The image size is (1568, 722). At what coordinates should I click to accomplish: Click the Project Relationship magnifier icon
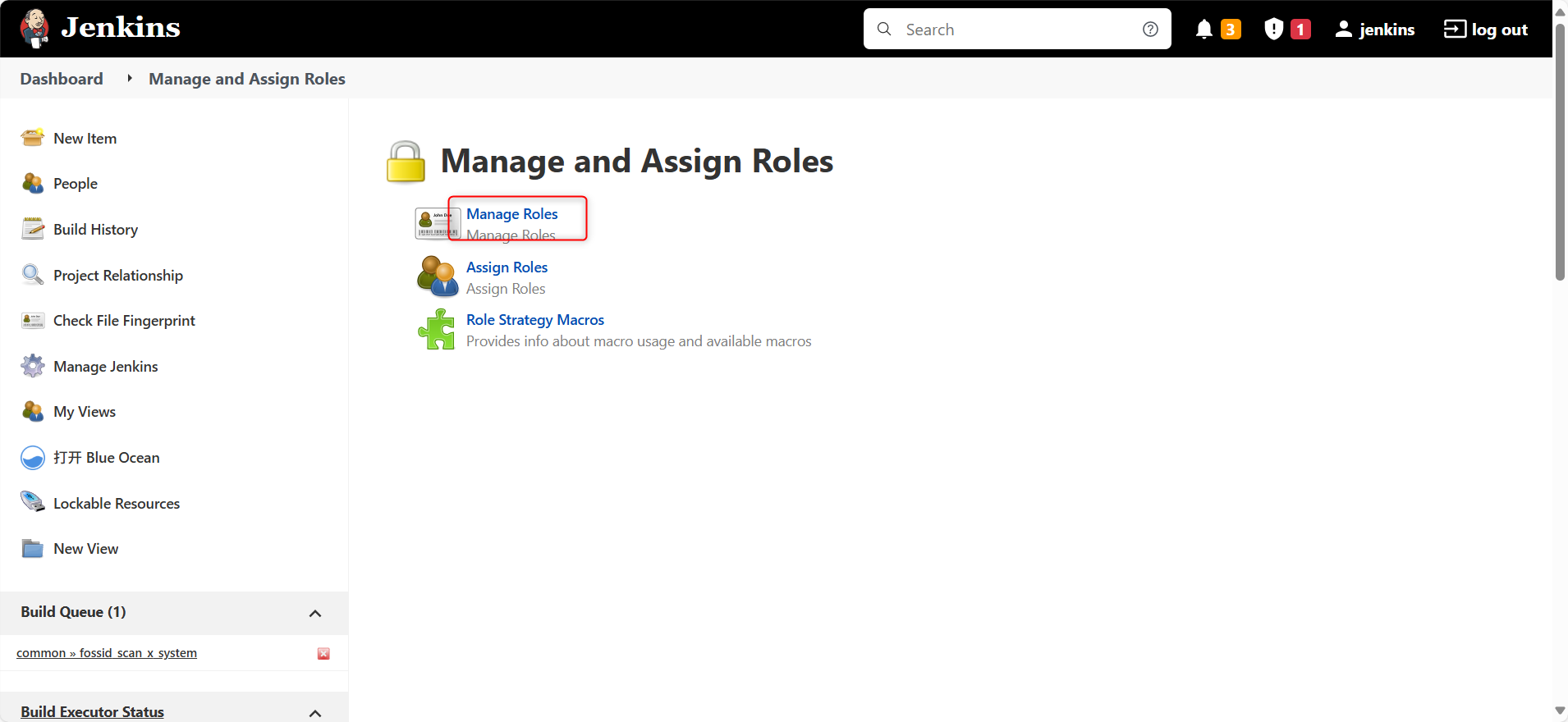pos(33,275)
